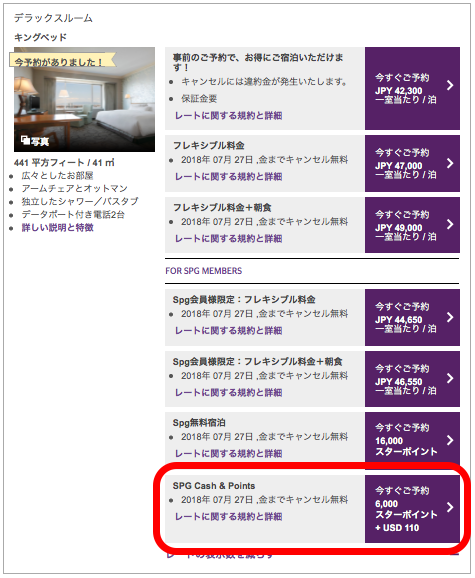Book 6,000 Starpoints + USD 110 rate
The image size is (475, 578).
[412, 509]
